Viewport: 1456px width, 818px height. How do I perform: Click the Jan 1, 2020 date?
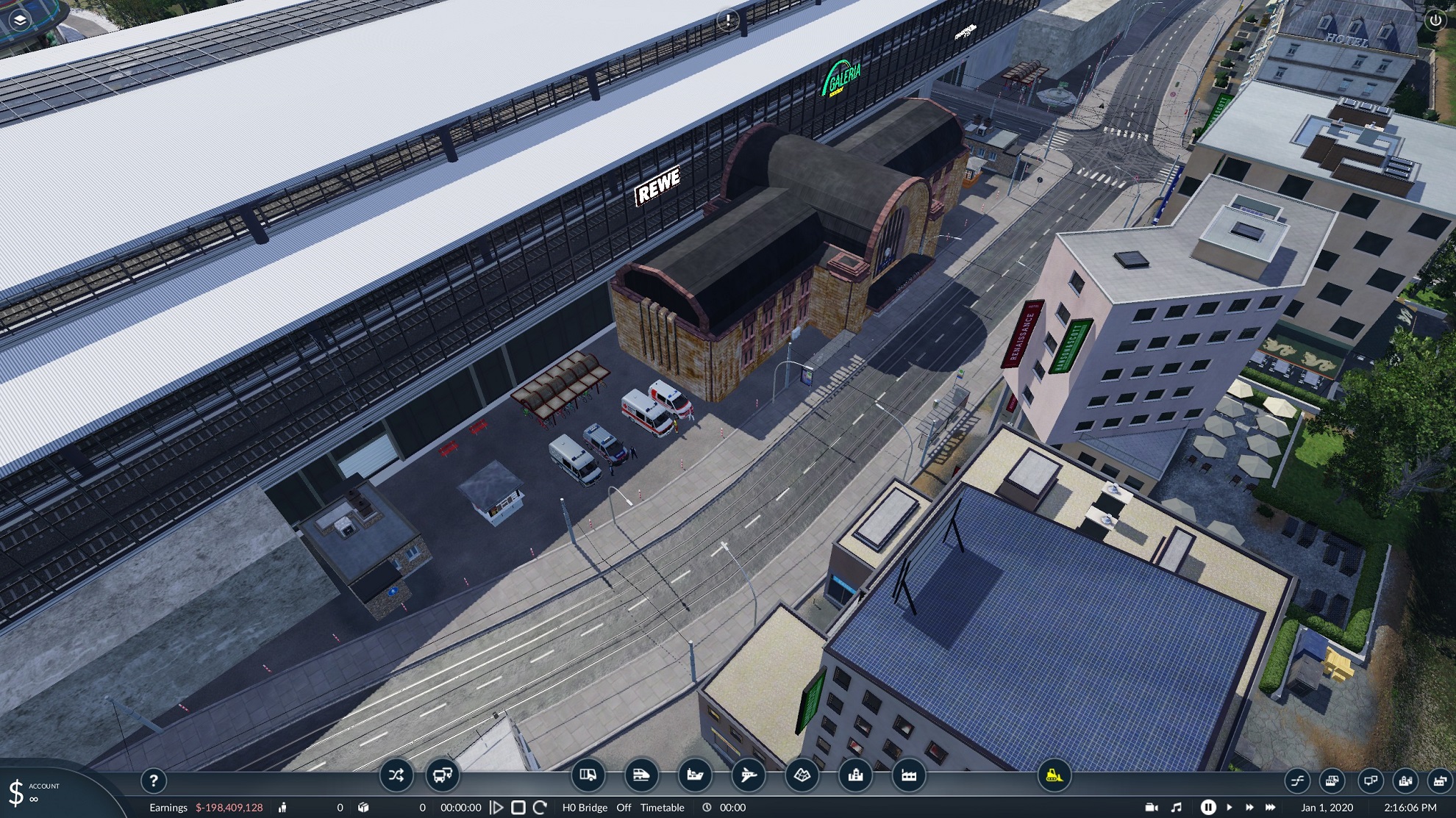tap(1327, 808)
